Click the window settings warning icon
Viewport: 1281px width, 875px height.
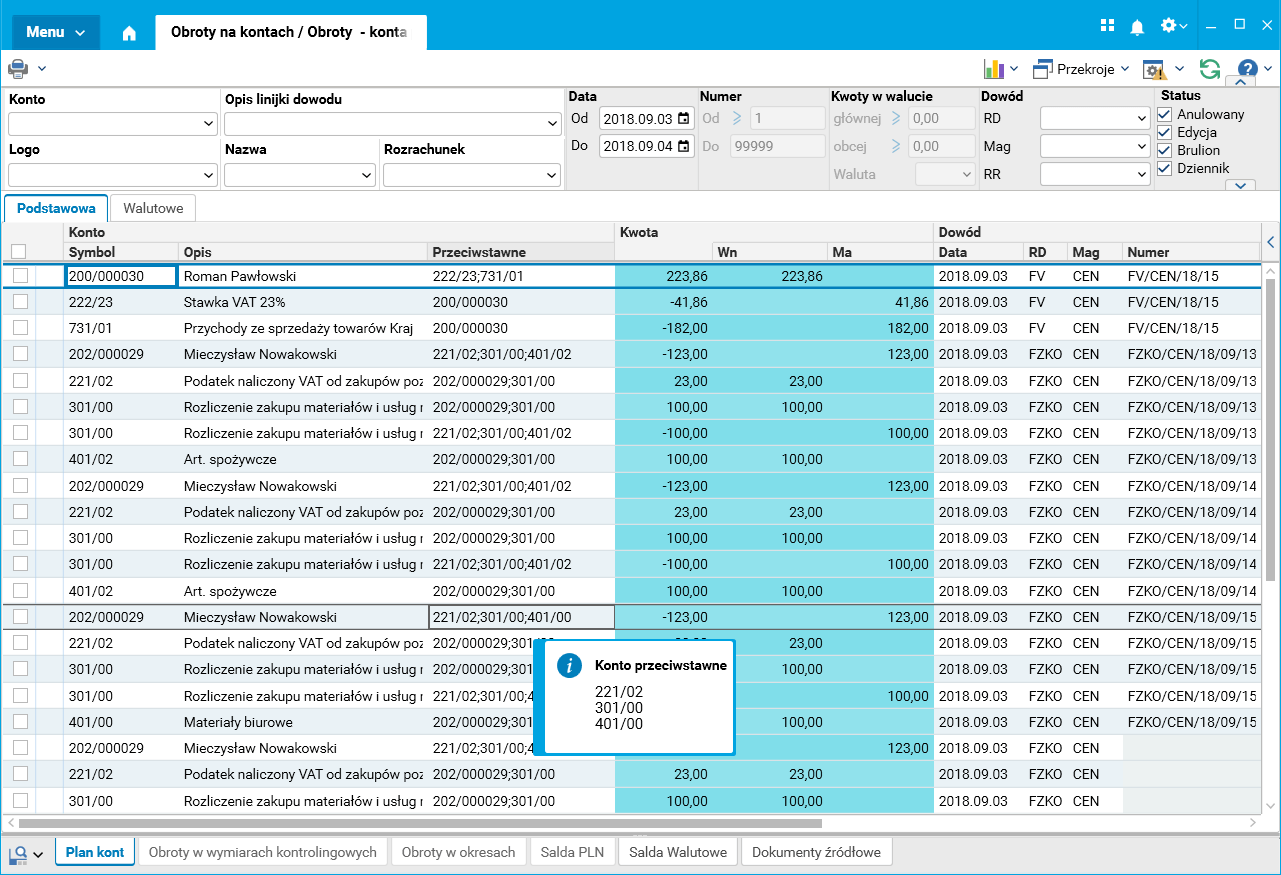(1155, 69)
